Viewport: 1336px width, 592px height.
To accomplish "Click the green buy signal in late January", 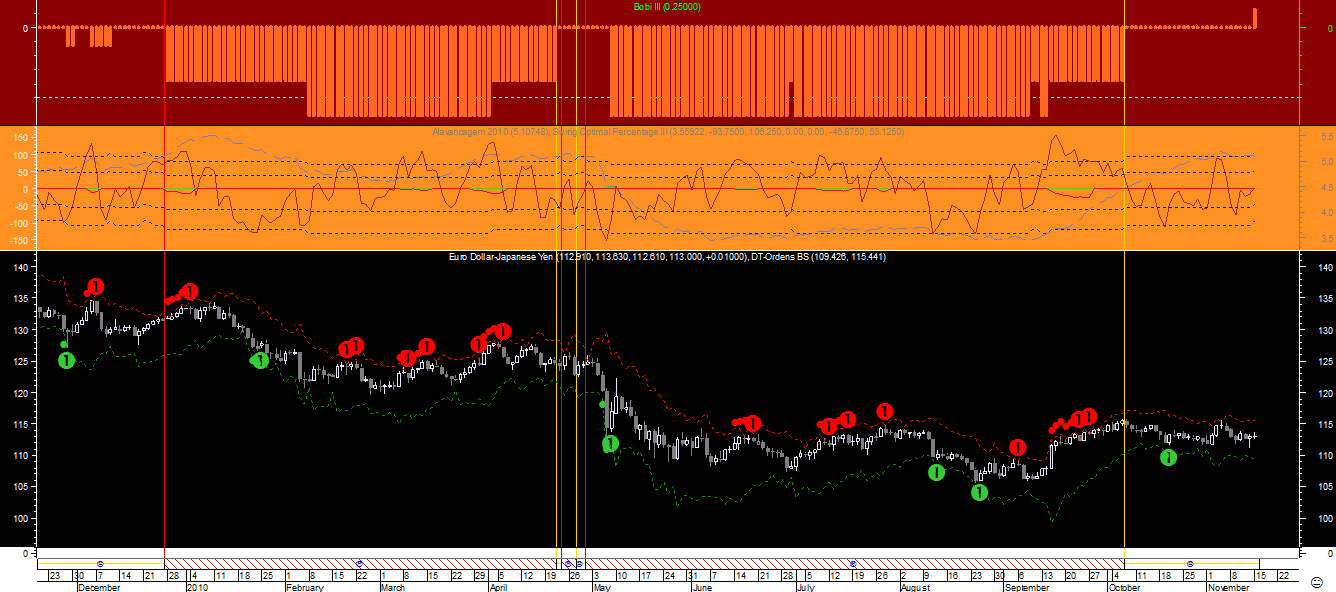I will coord(260,360).
